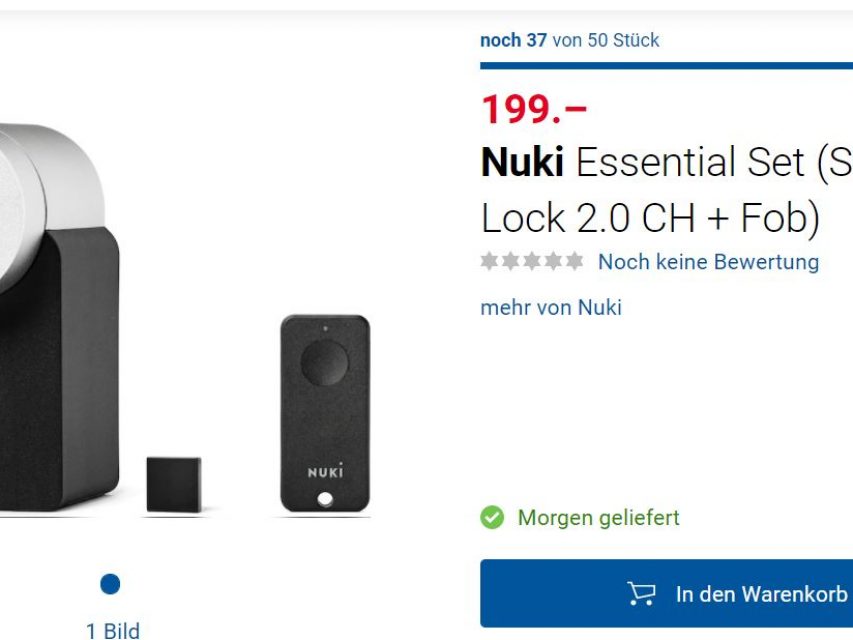The image size is (853, 640).
Task: Click the green delivery checkmark icon
Action: click(492, 518)
